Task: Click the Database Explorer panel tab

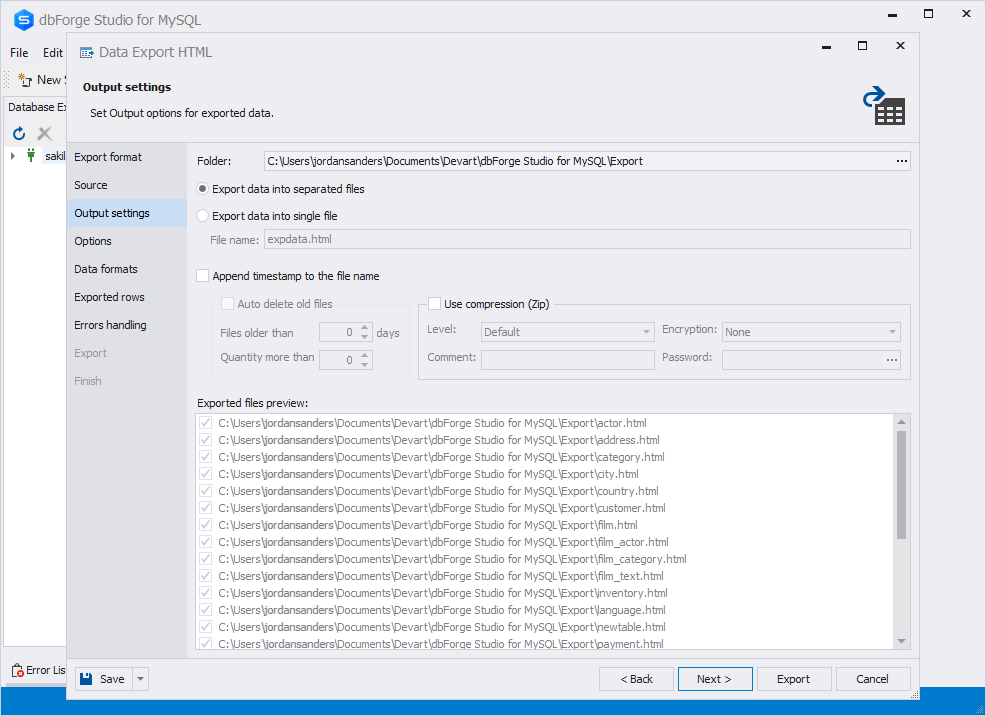Action: (x=36, y=107)
